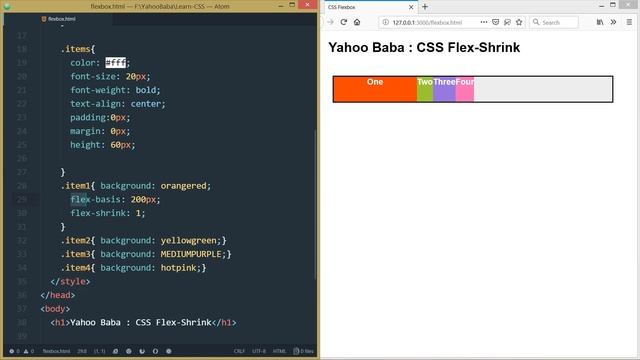Viewport: 640px width, 360px height.
Task: Click the orange One flex item
Action: coord(375,89)
